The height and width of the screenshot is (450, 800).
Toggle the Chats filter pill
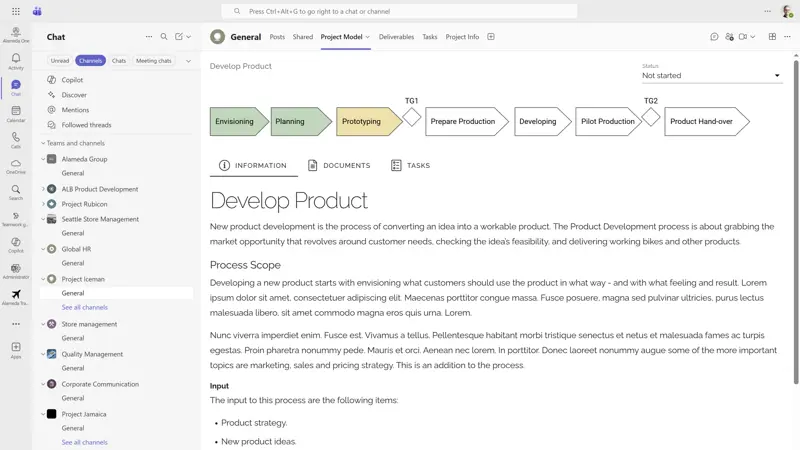[x=119, y=61]
